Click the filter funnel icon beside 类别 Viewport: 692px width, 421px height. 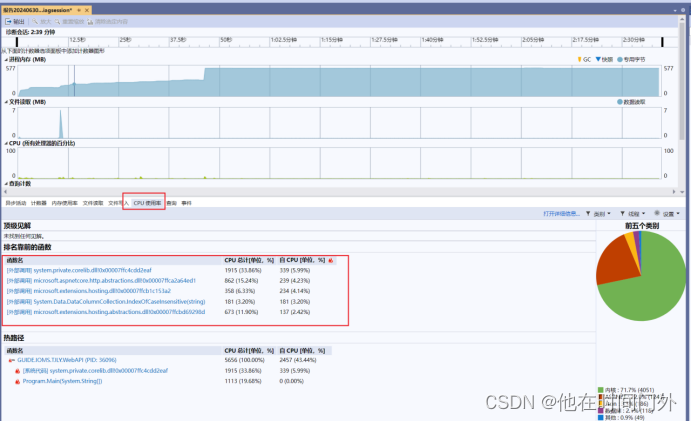pos(588,214)
